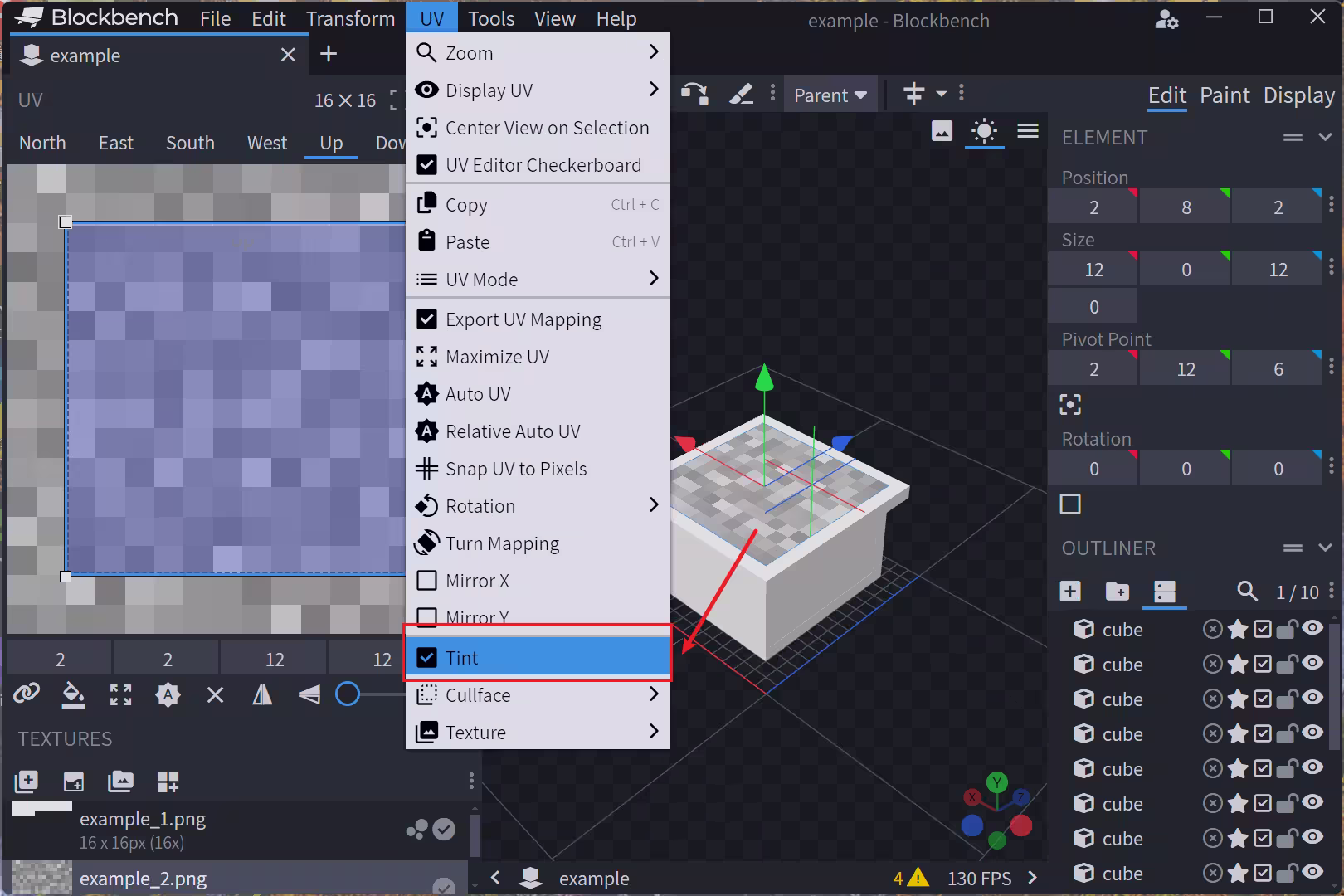Enable the Mirror X checkbox
This screenshot has width=1344, height=896.
[x=427, y=581]
